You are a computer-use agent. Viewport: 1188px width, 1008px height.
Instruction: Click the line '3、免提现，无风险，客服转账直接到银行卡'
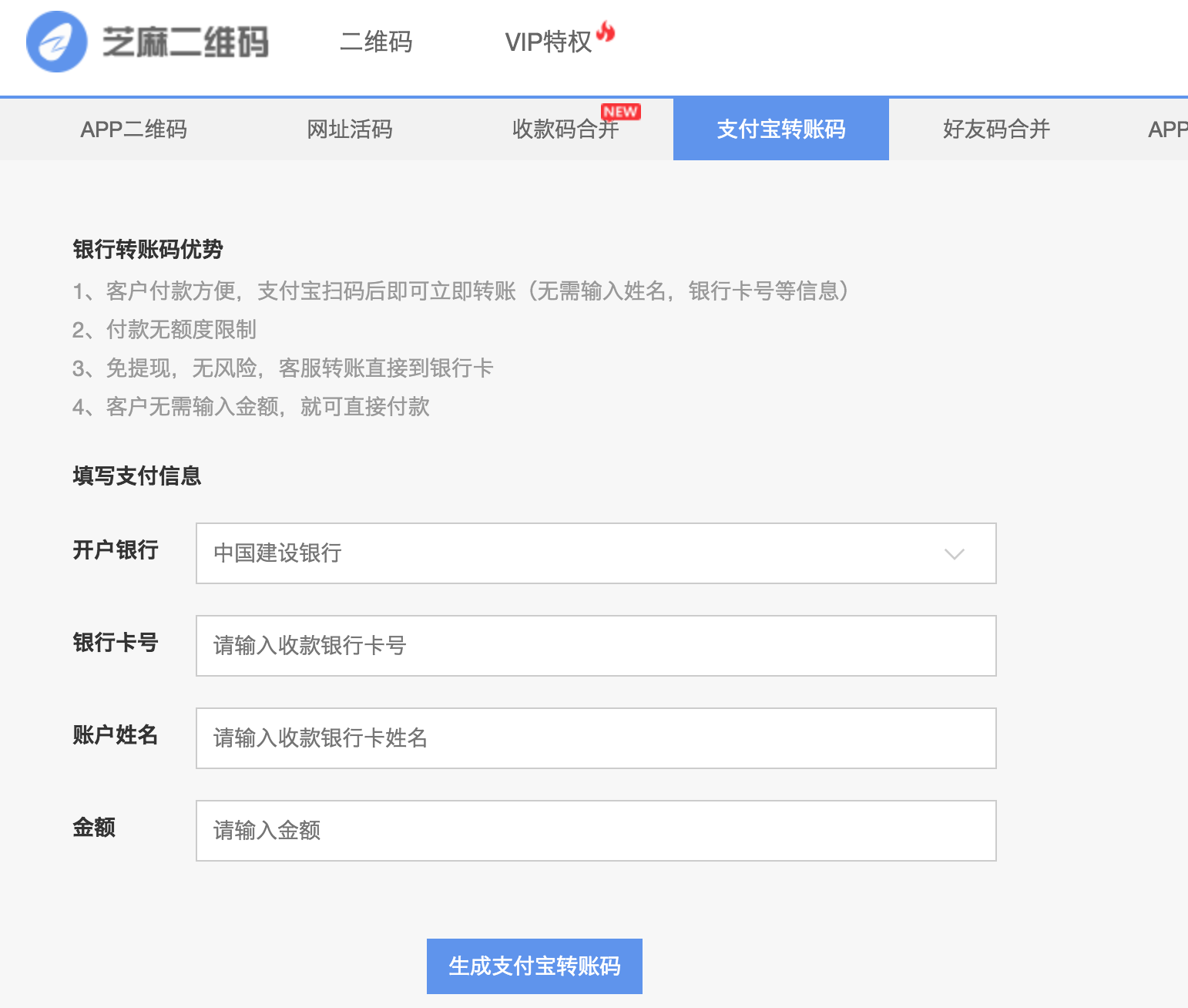[283, 368]
